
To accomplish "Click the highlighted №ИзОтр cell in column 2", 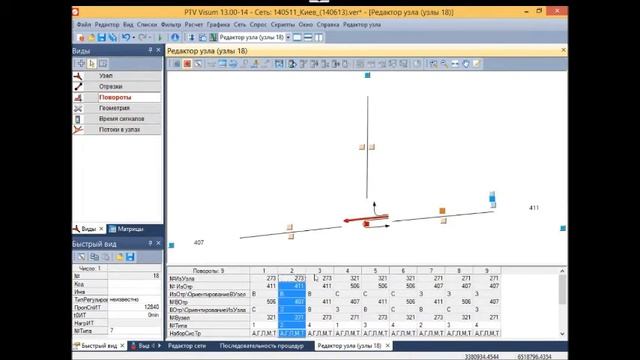I will pos(292,286).
